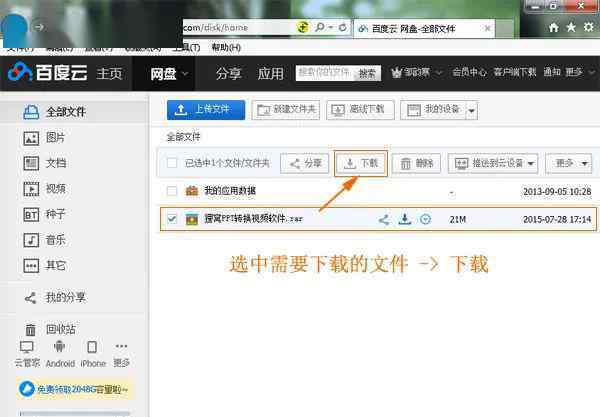Select the 种子 BT category icon
The image size is (600, 417).
(31, 215)
